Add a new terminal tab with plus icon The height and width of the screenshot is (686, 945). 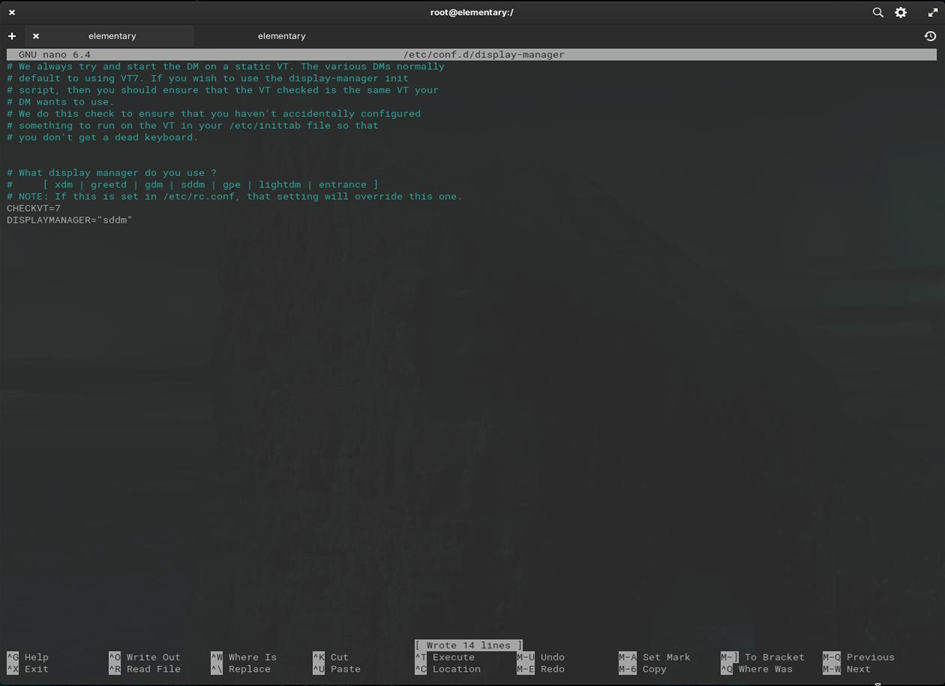pos(12,36)
